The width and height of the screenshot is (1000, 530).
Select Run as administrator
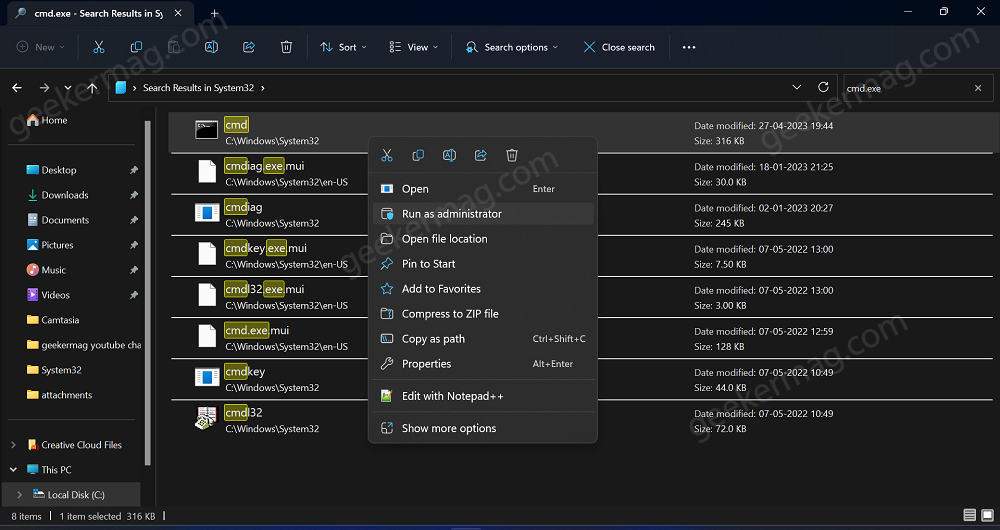click(x=483, y=214)
